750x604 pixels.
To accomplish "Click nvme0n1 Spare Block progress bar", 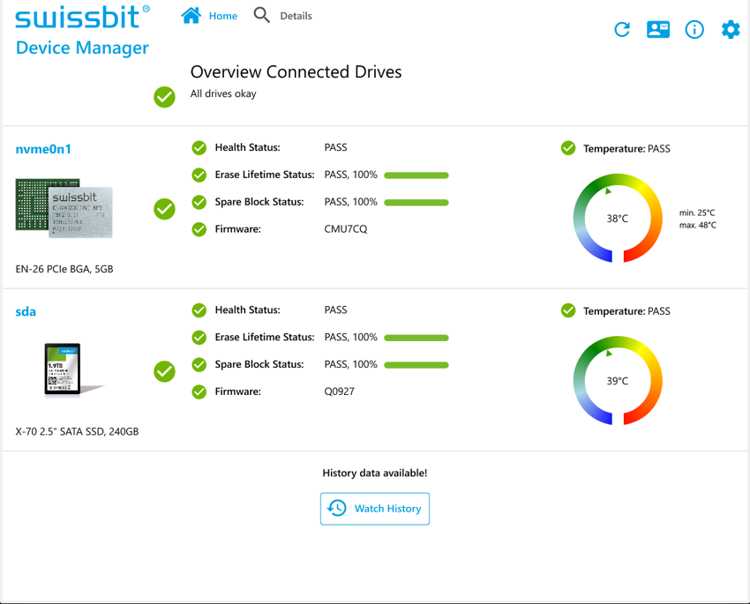I will click(x=416, y=203).
